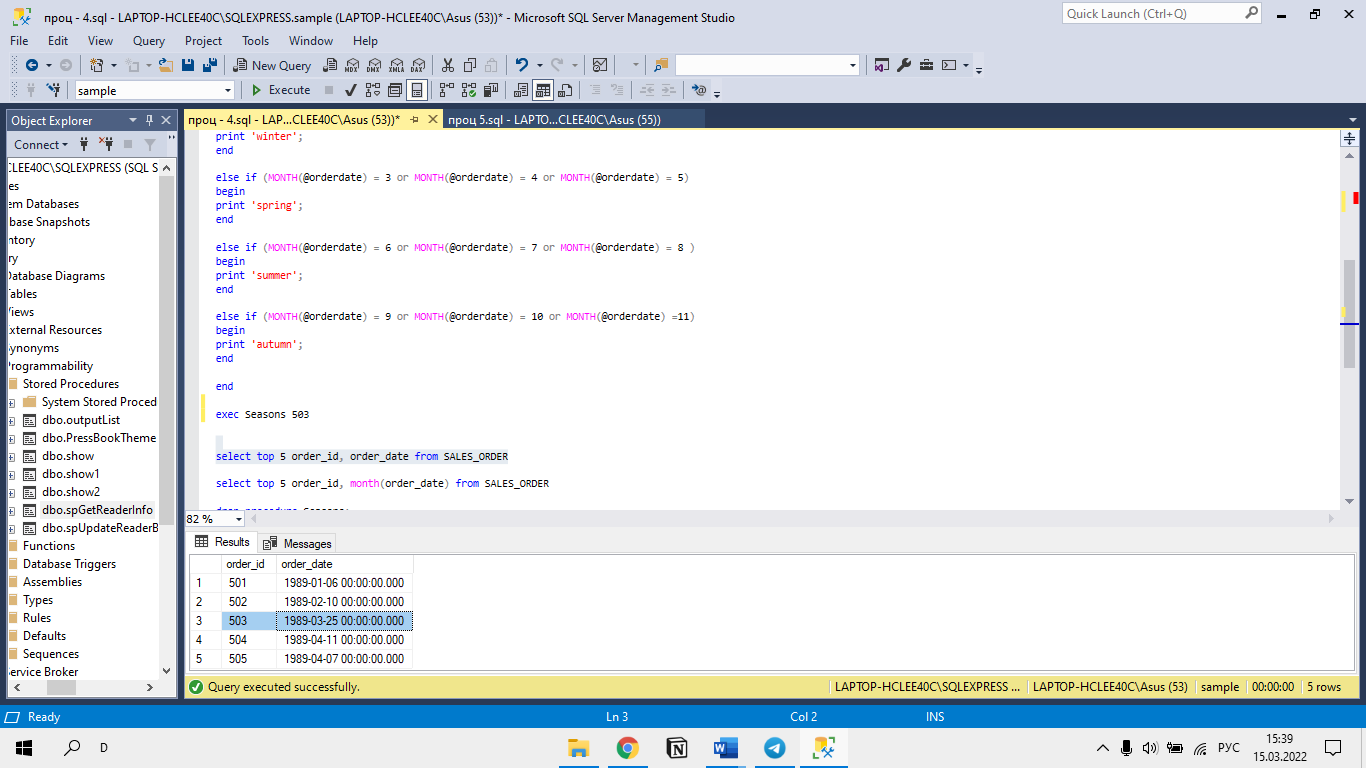Click the Undo arrow icon
1366x768 pixels.
tap(521, 65)
